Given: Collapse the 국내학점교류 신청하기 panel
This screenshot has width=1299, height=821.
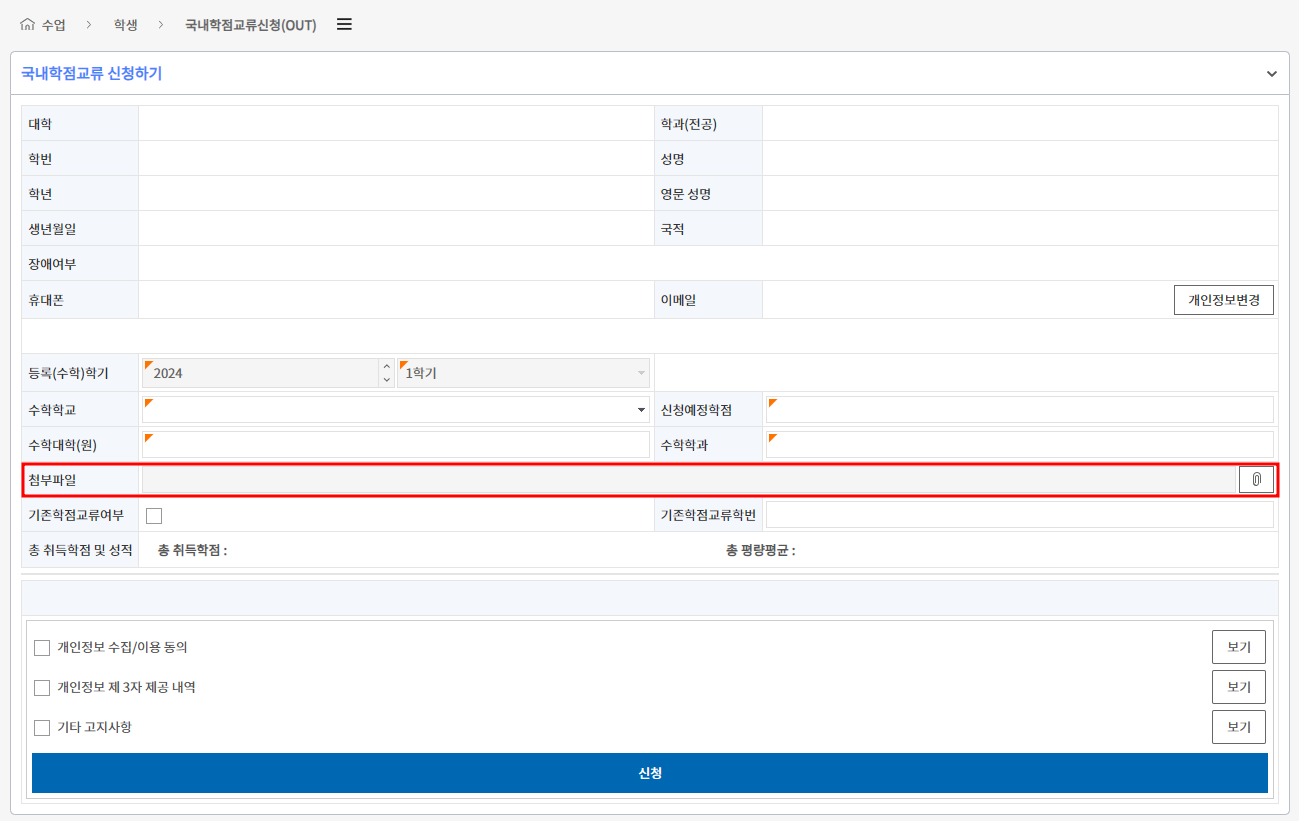Looking at the screenshot, I should click(x=1271, y=74).
